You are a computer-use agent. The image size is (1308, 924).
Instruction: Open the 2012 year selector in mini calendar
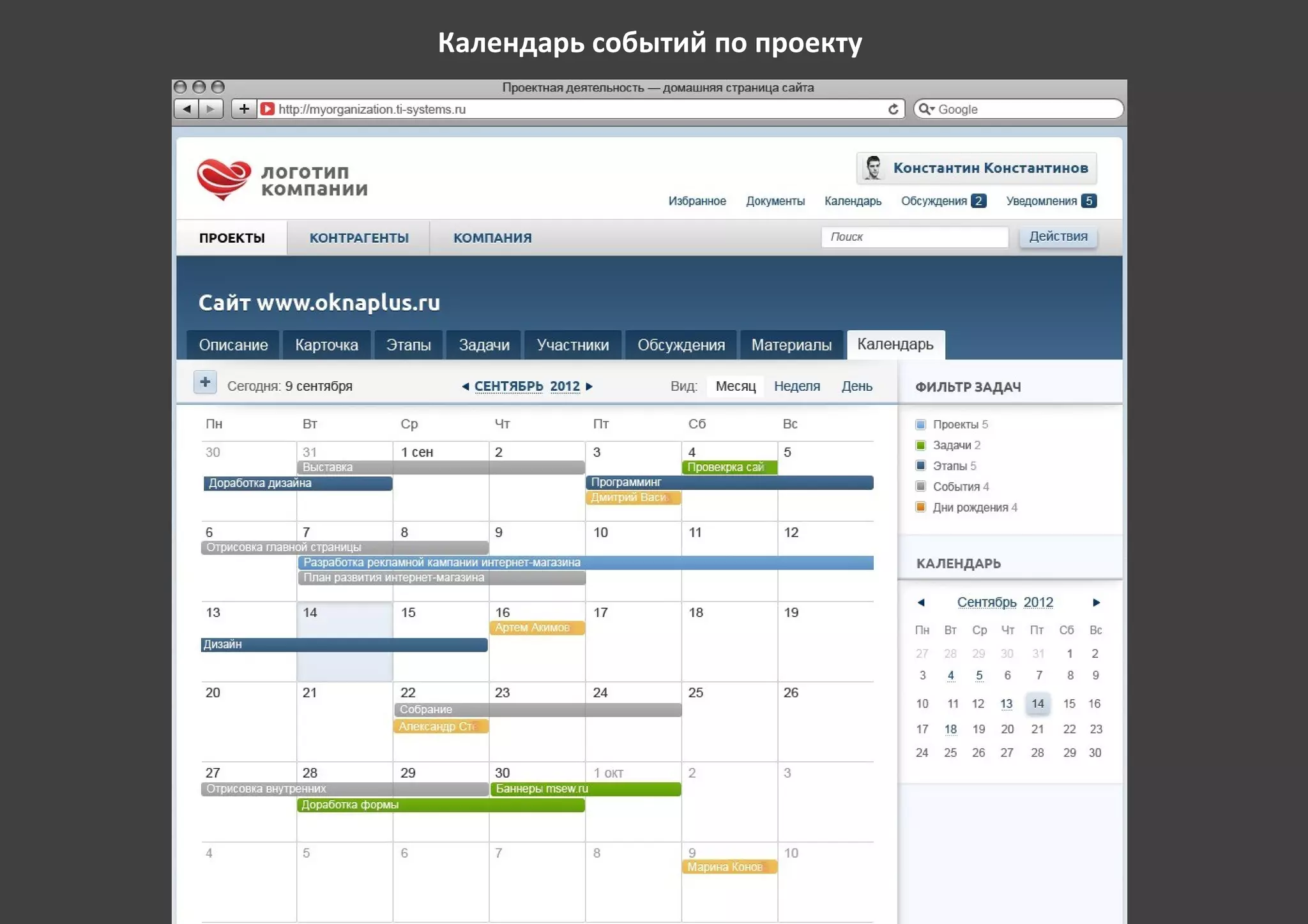[x=1038, y=602]
